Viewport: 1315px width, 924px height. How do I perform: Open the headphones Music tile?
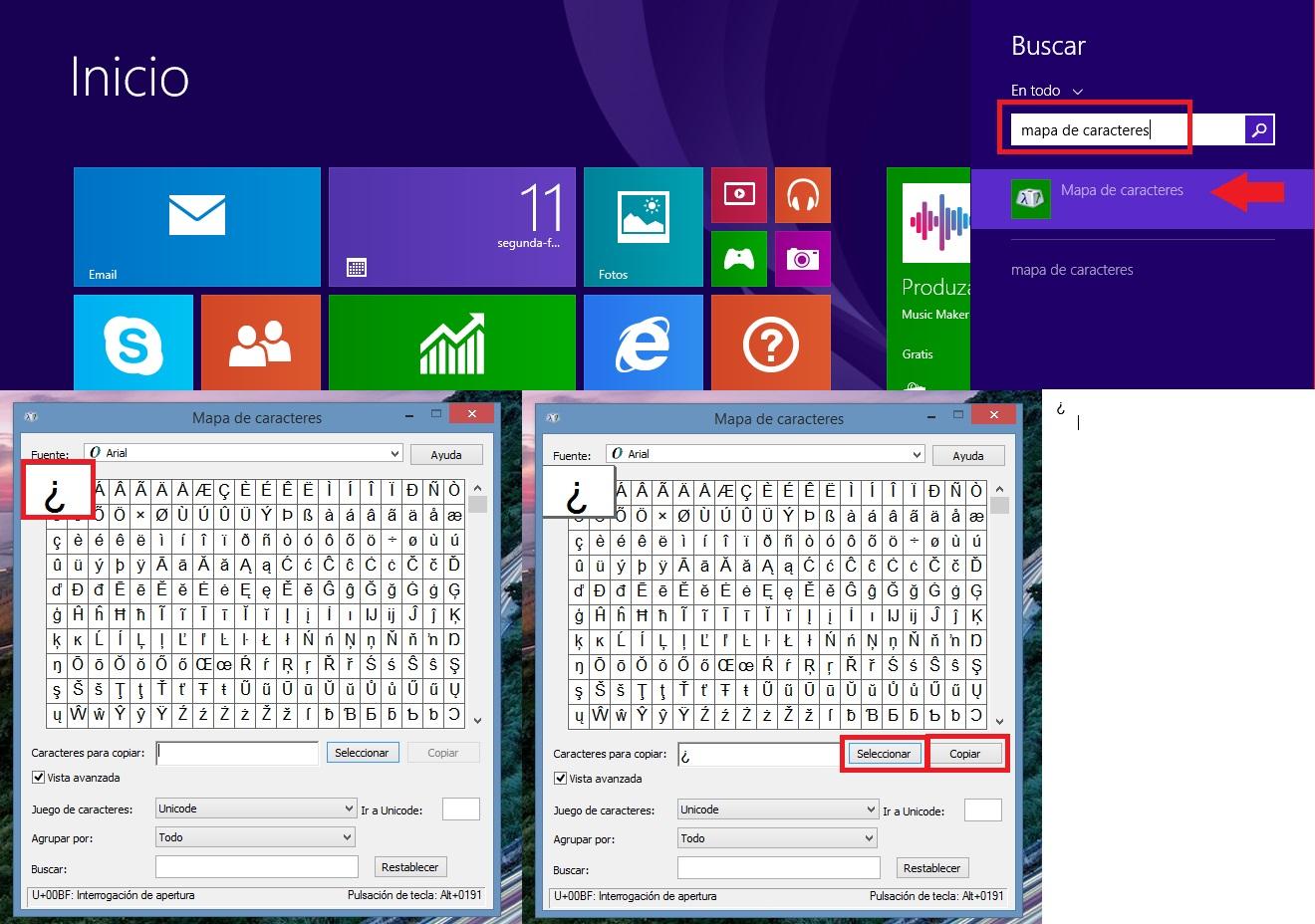(802, 195)
